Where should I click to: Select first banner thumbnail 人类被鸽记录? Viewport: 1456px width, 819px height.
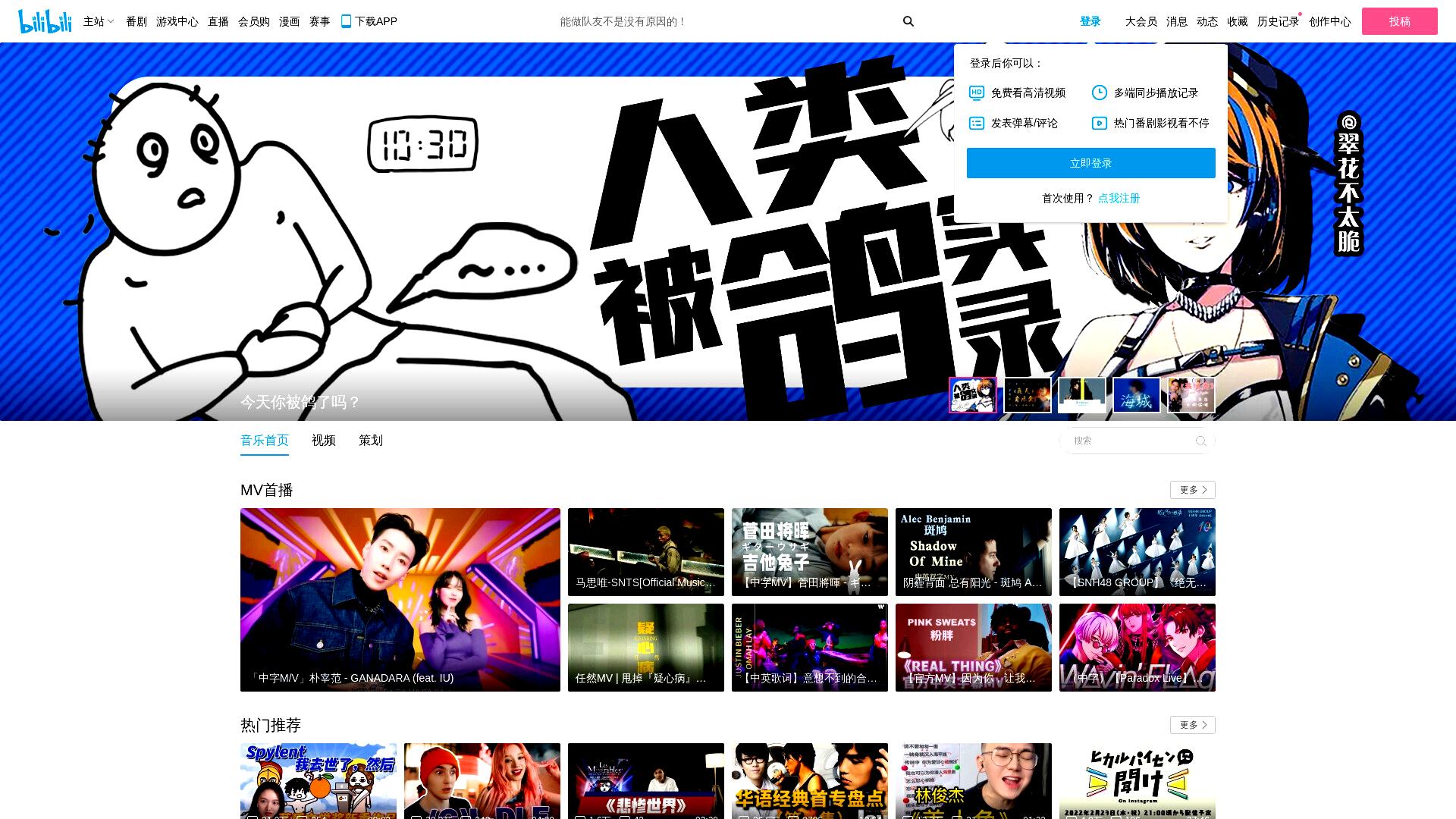[973, 395]
